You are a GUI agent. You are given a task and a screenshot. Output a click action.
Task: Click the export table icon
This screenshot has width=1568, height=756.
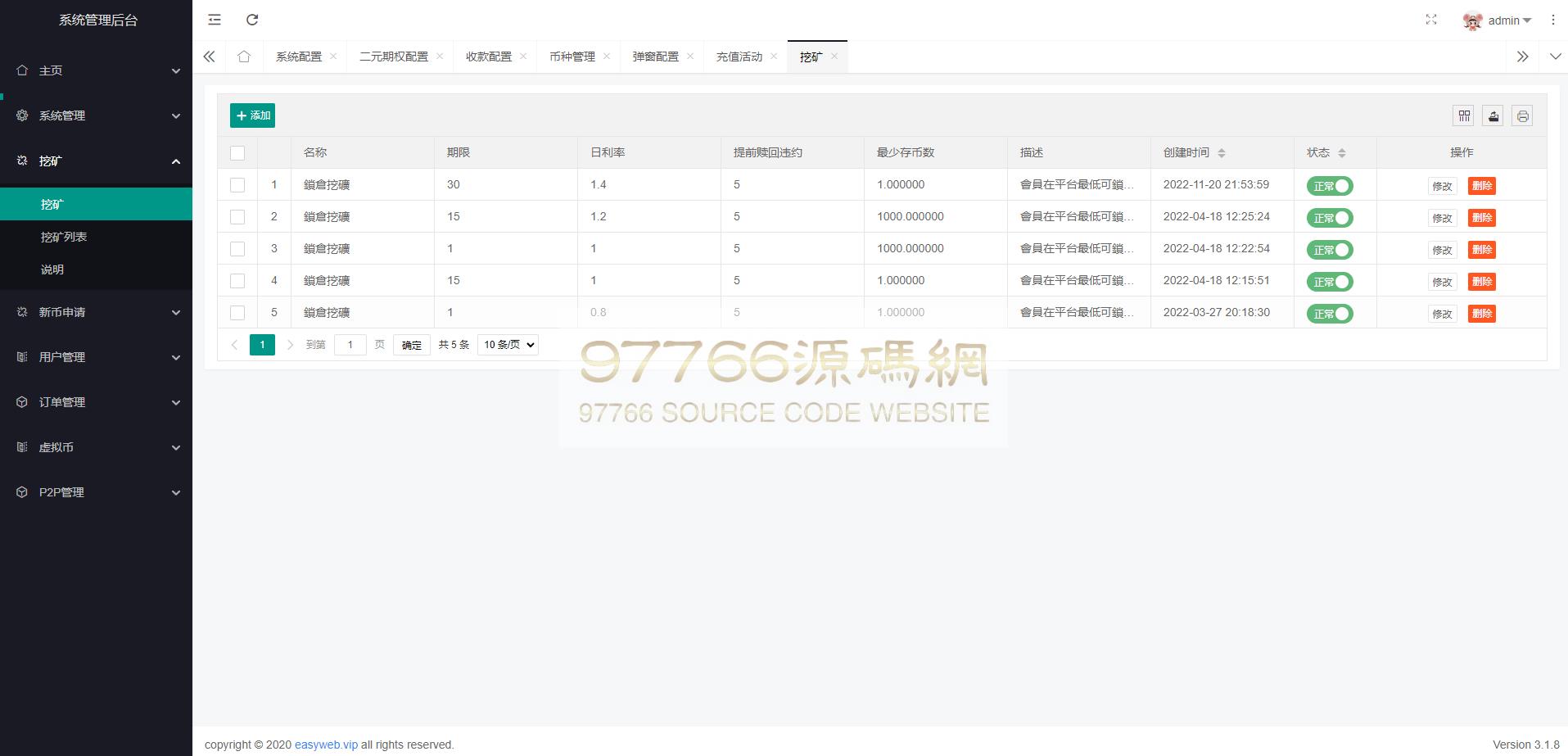(1493, 115)
